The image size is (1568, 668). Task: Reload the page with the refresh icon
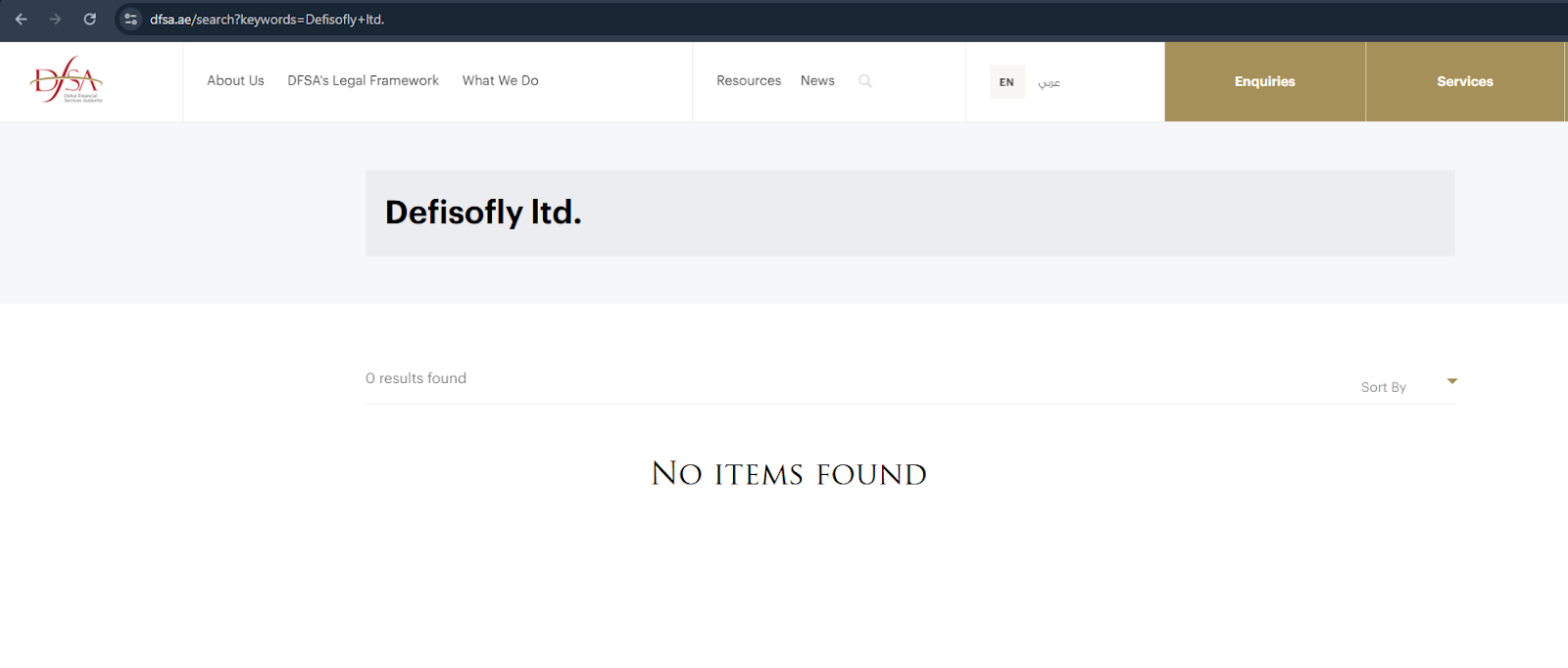(89, 19)
